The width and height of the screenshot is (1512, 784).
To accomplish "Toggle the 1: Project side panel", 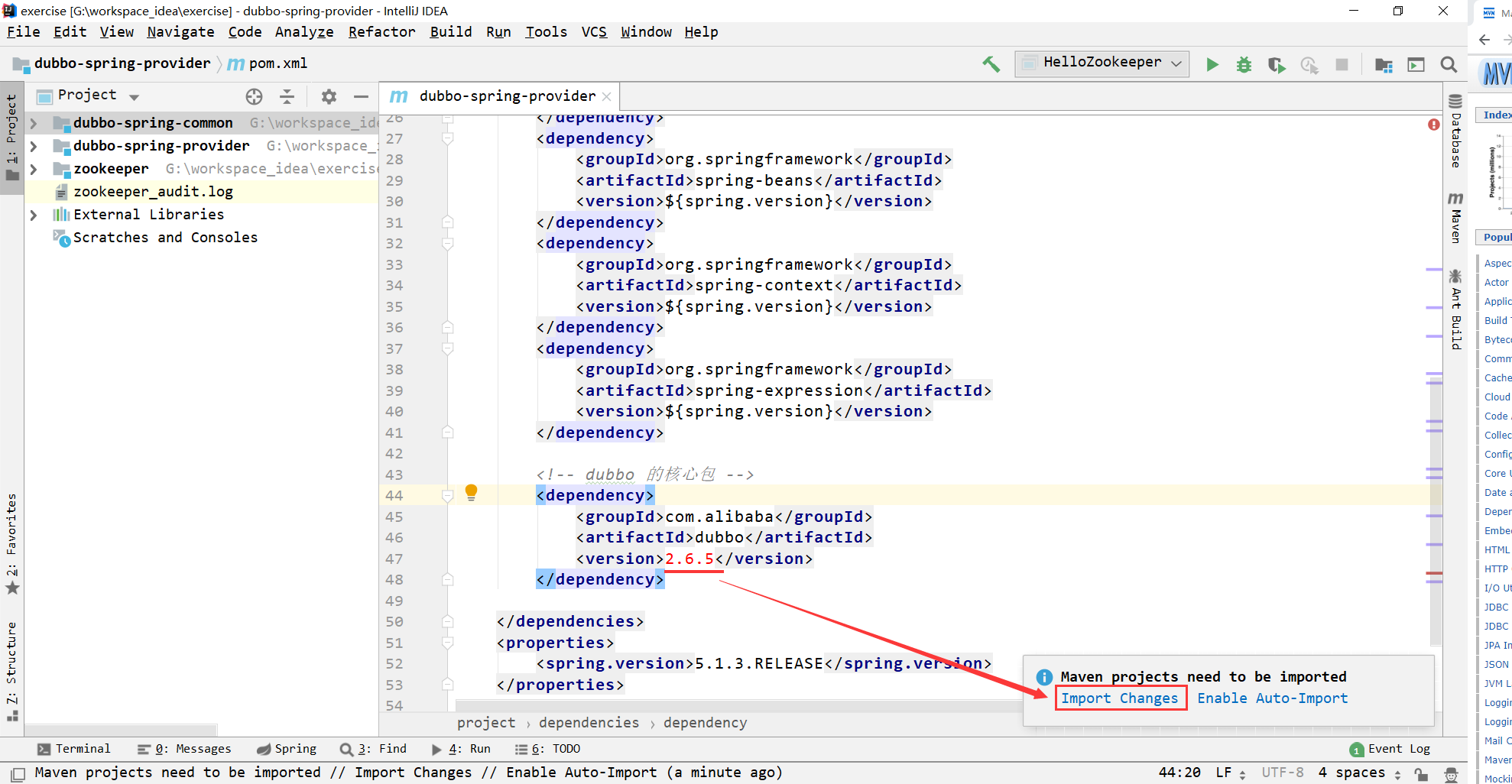I will coord(11,138).
